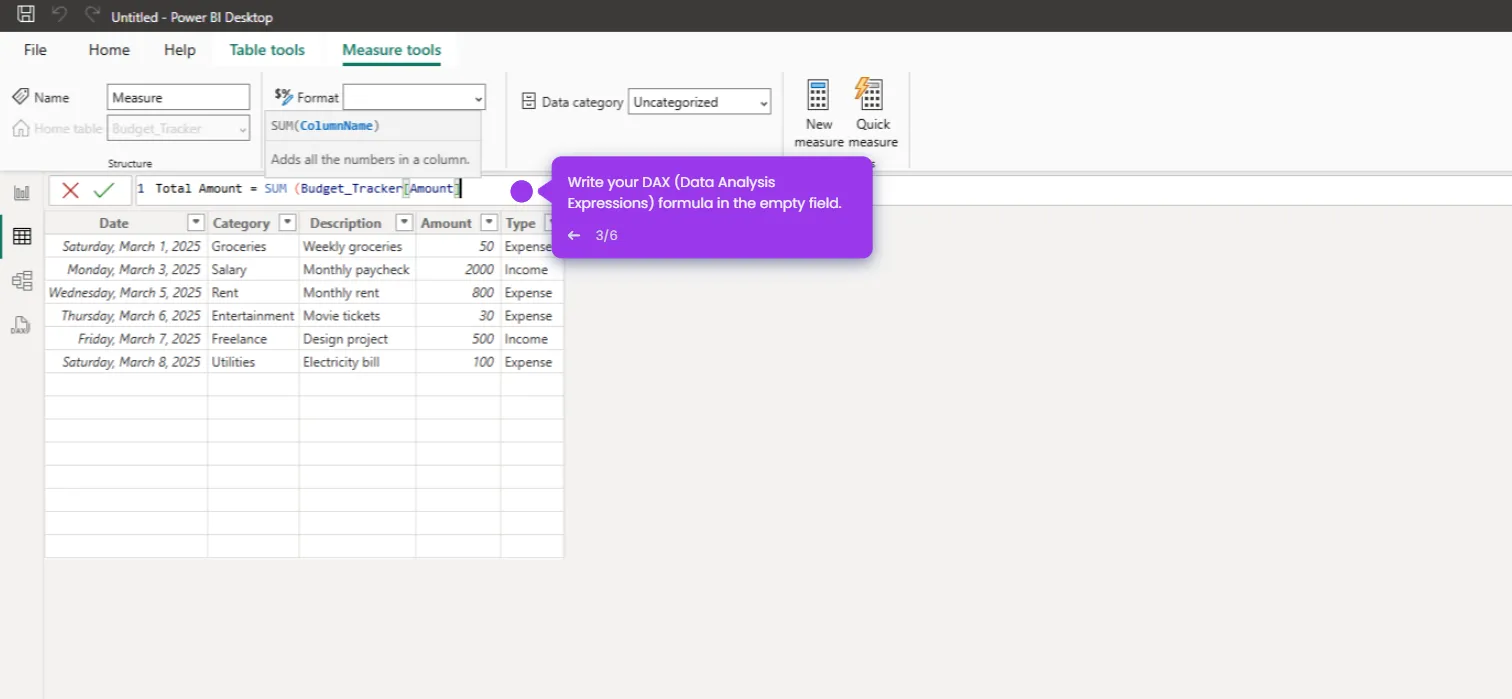Click the Movie tickets description cell

357,315
